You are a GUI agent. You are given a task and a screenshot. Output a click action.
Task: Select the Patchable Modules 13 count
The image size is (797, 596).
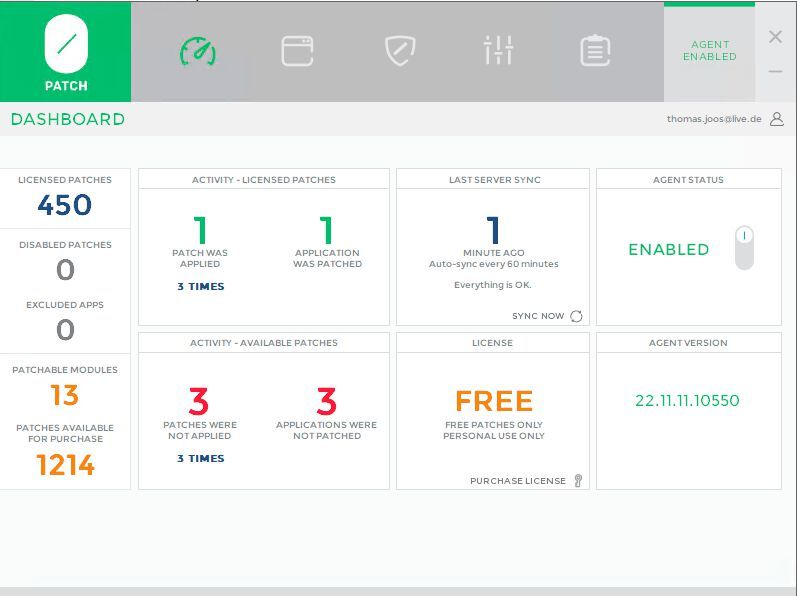click(65, 395)
